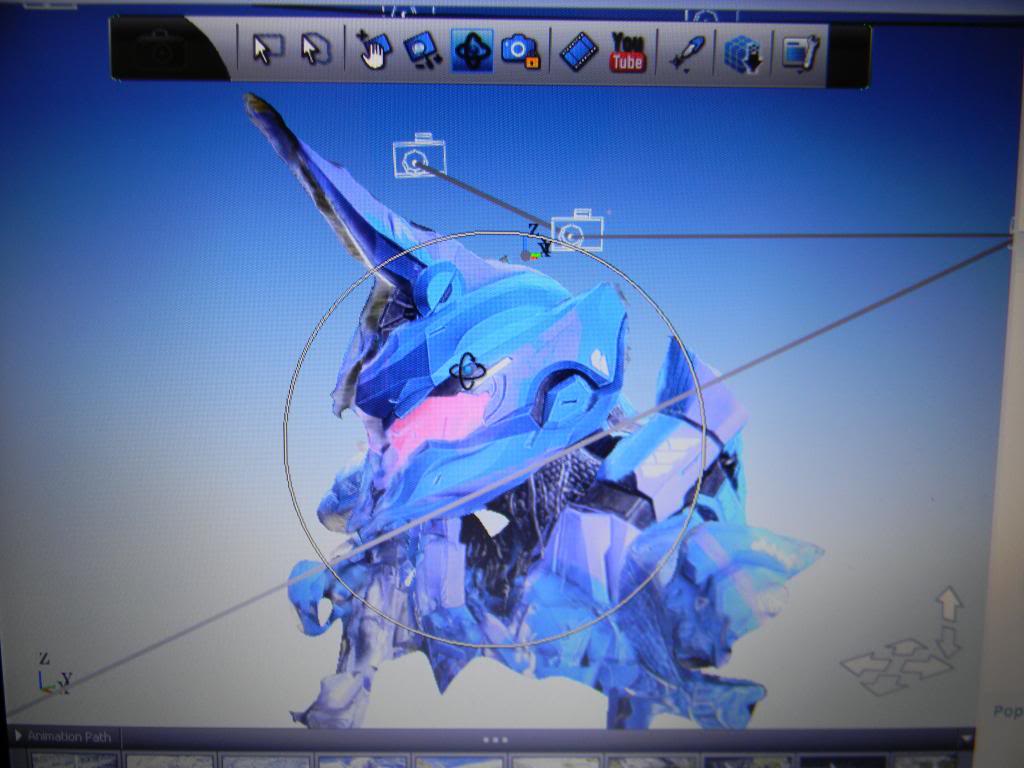Click the mesh cube download icon
This screenshot has width=1024, height=768.
pyautogui.click(x=743, y=54)
